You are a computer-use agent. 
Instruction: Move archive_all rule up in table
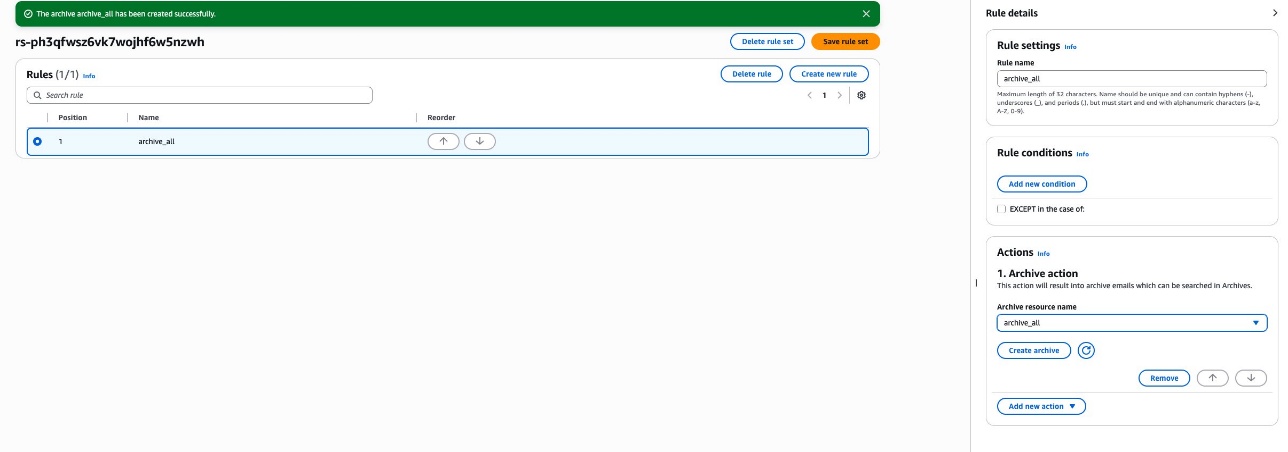pos(443,141)
